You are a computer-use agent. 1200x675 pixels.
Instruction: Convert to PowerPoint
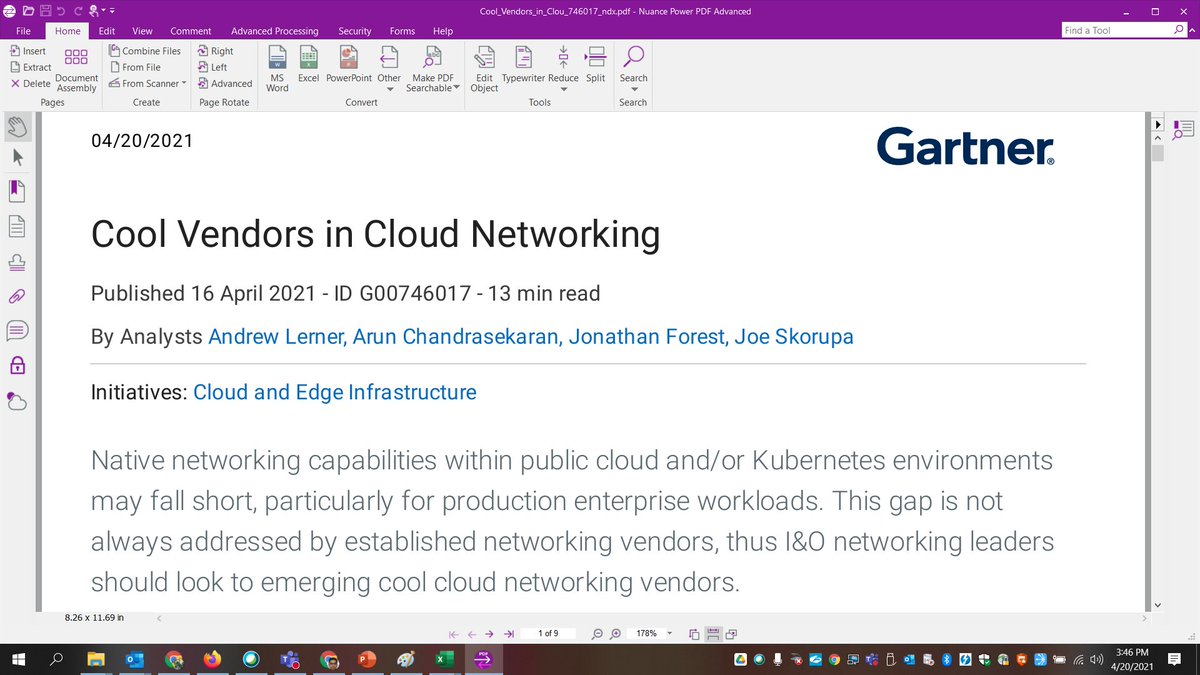tap(349, 65)
